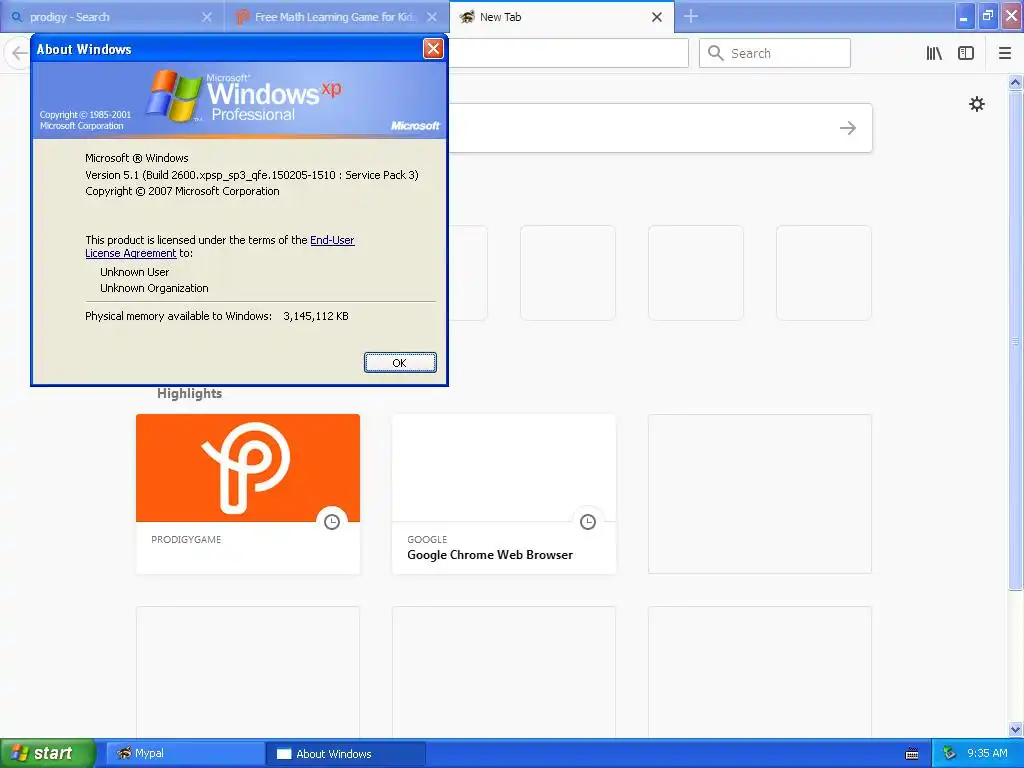The image size is (1024, 768).
Task: Open the Windows Start menu
Action: pyautogui.click(x=47, y=753)
